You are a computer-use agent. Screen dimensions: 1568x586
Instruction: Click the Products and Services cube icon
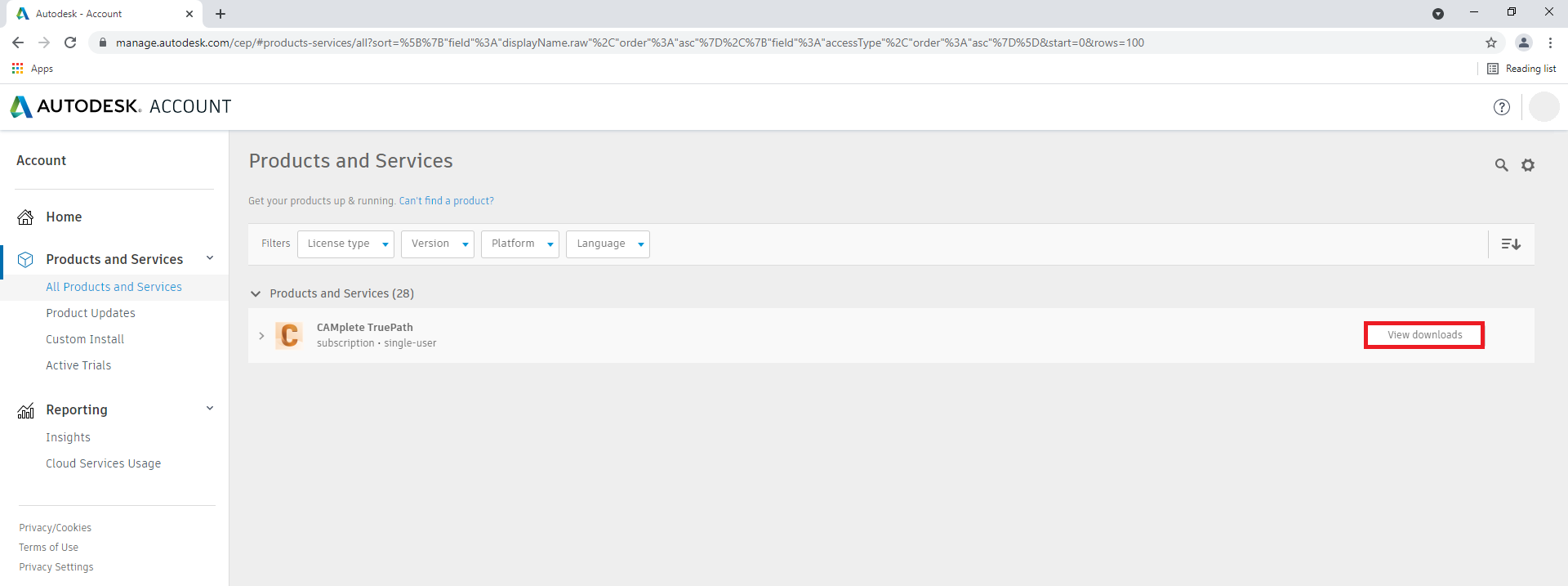25,260
